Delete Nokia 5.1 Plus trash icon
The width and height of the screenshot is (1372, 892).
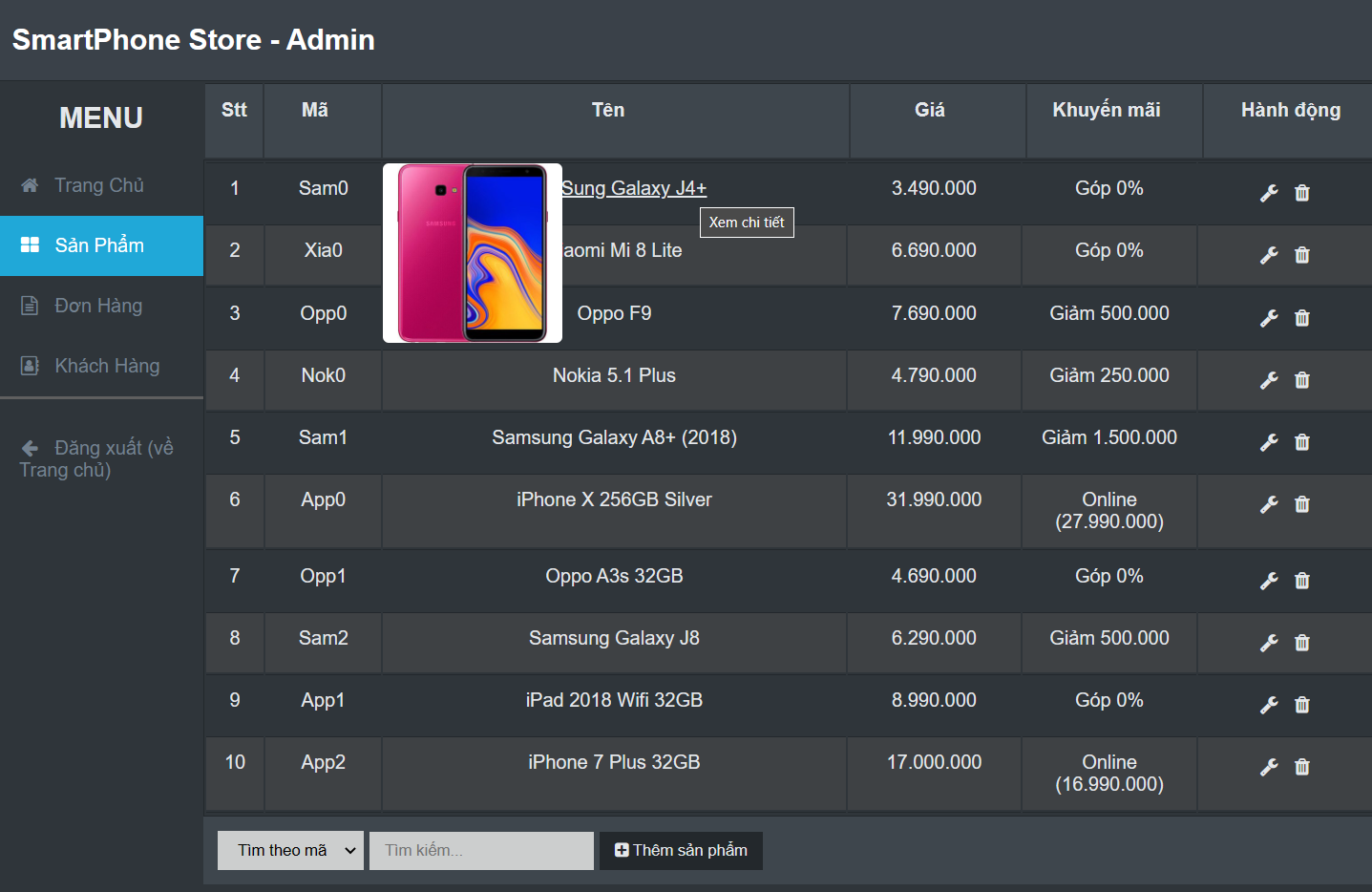pyautogui.click(x=1302, y=380)
